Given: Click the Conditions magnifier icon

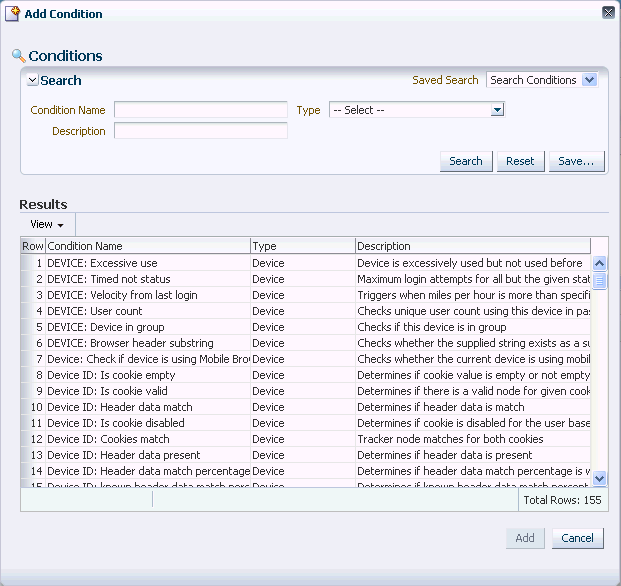Looking at the screenshot, I should coord(18,56).
